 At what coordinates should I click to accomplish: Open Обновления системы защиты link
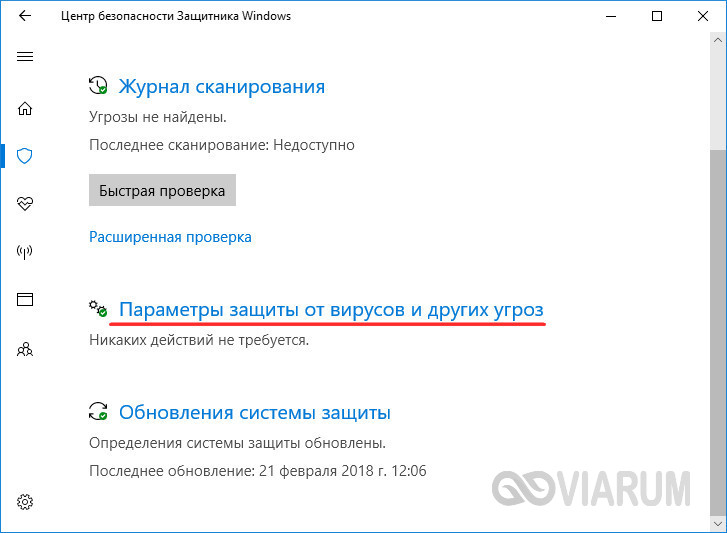click(x=255, y=412)
